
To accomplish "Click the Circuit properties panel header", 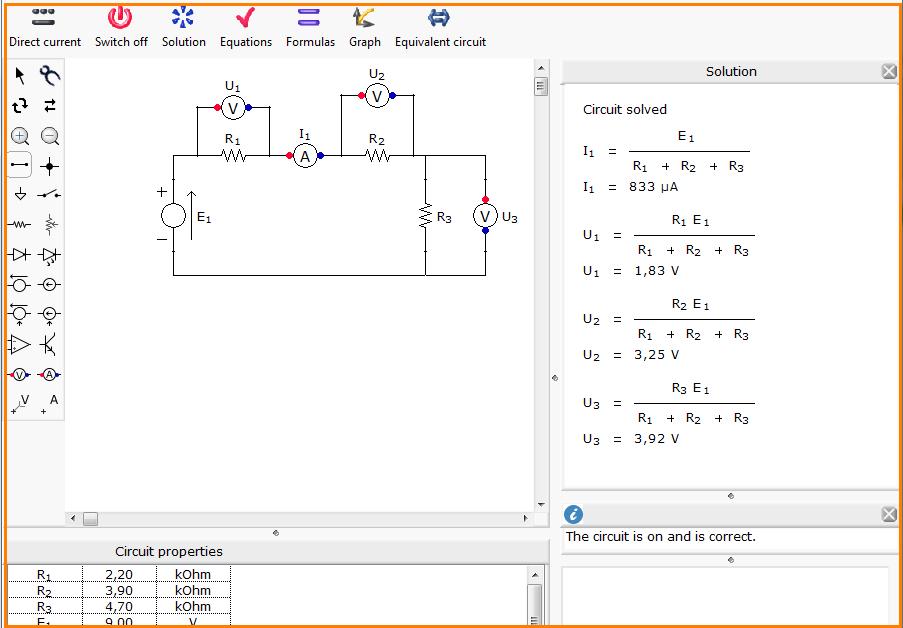I will pos(276,551).
